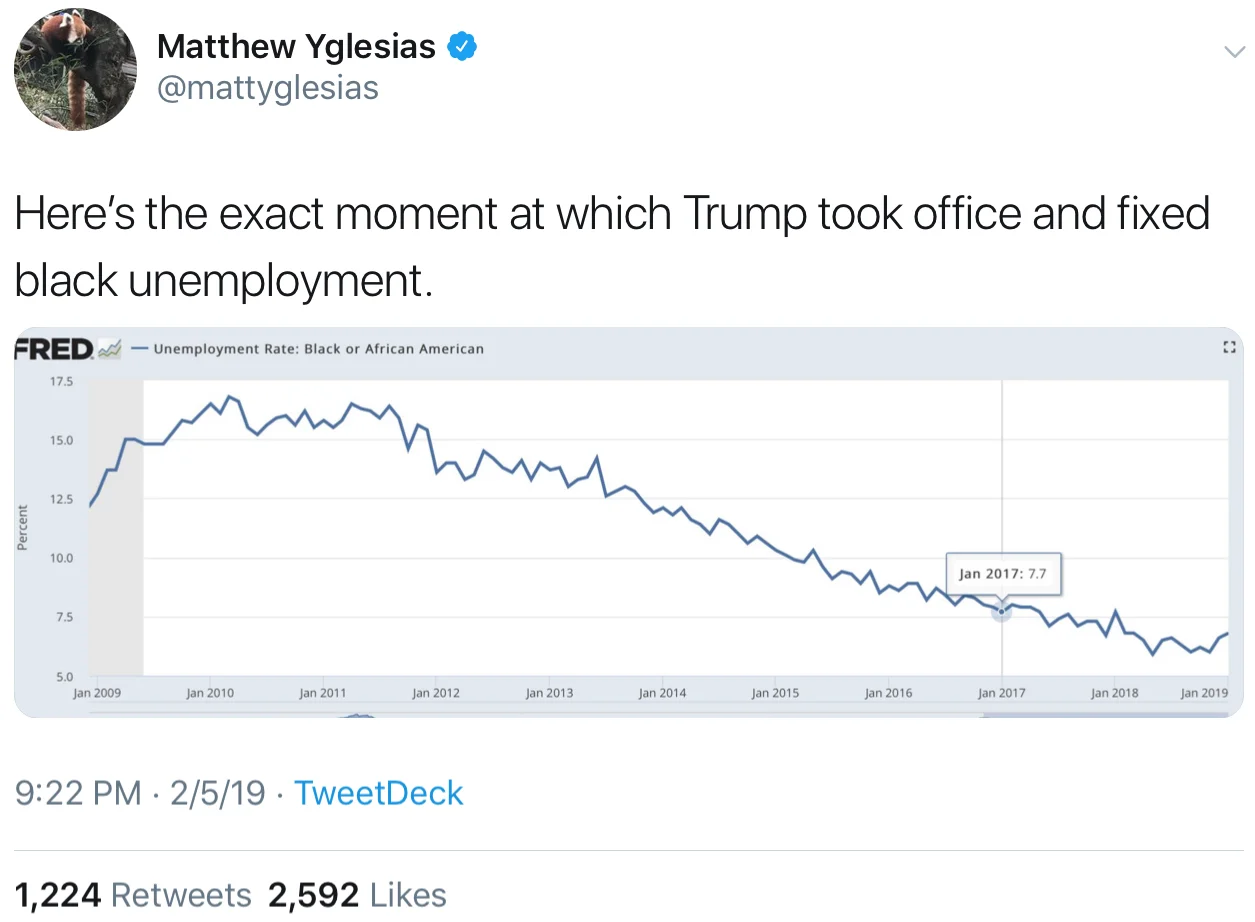Open the @mattyglesias handle
Image resolution: width=1255 pixels, height=922 pixels.
click(x=268, y=88)
